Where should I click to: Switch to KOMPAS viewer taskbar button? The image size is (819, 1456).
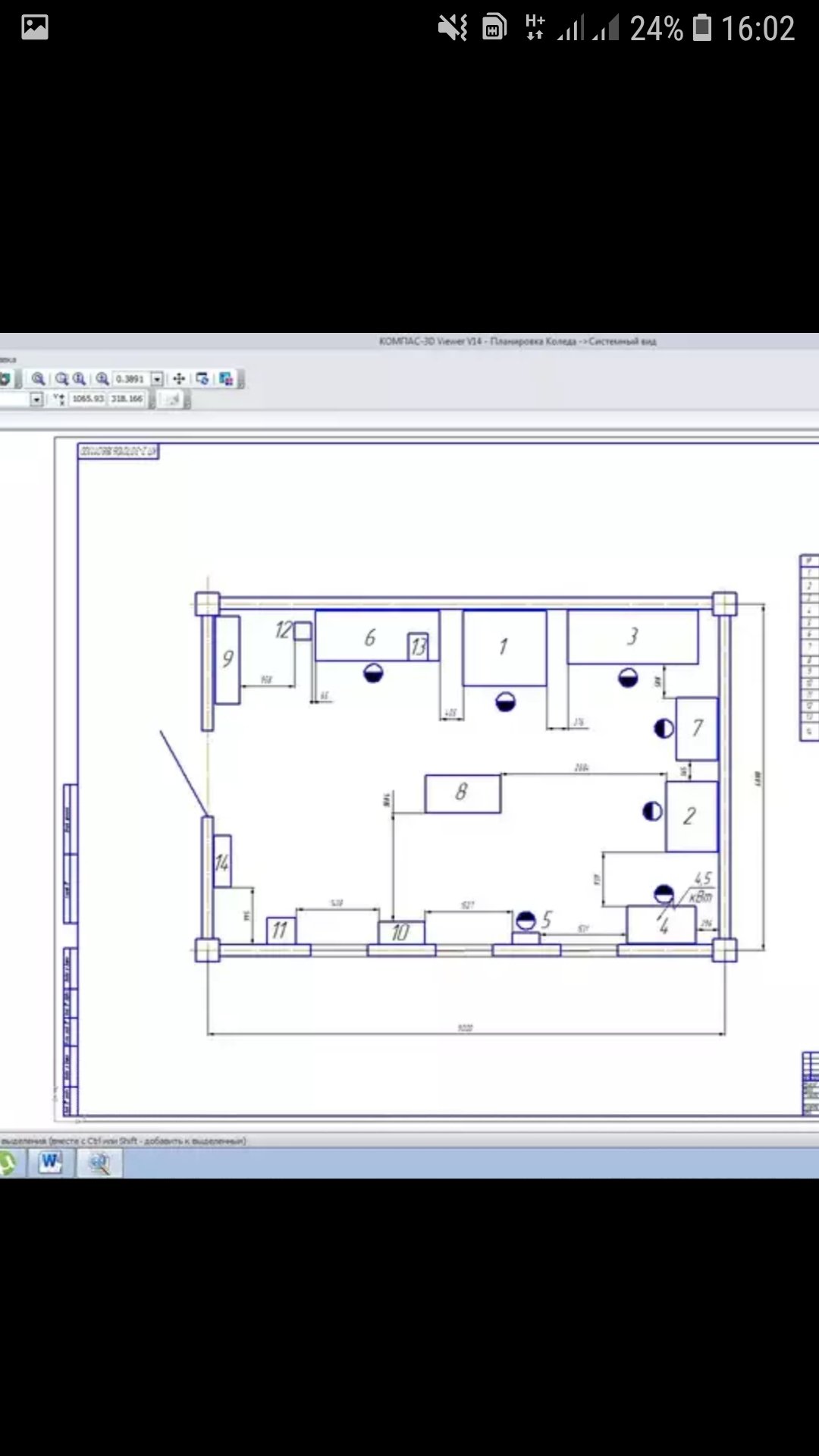(x=99, y=1163)
